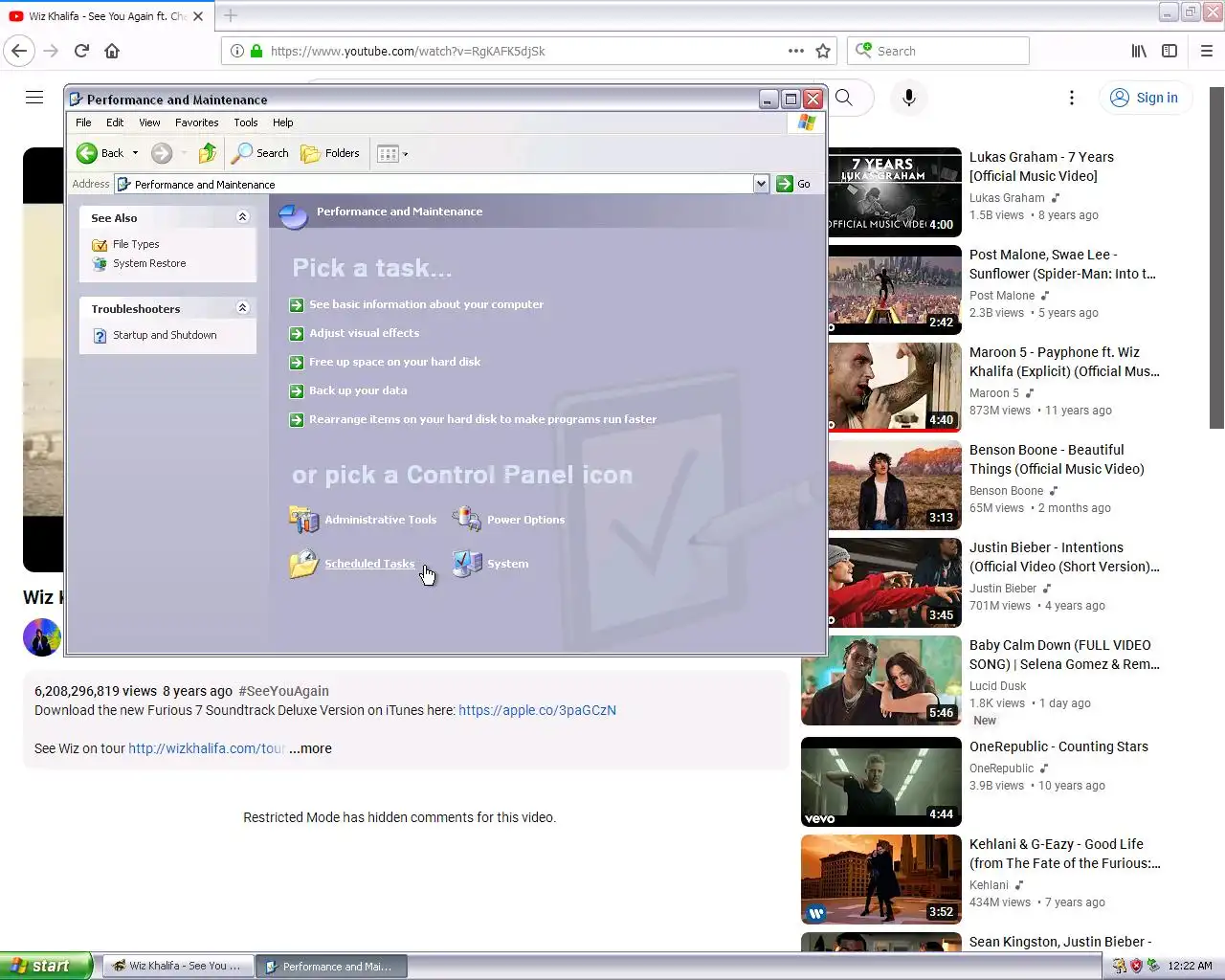The image size is (1225, 980).
Task: Open OneRepublic Counting Stars video title
Action: point(1058,746)
